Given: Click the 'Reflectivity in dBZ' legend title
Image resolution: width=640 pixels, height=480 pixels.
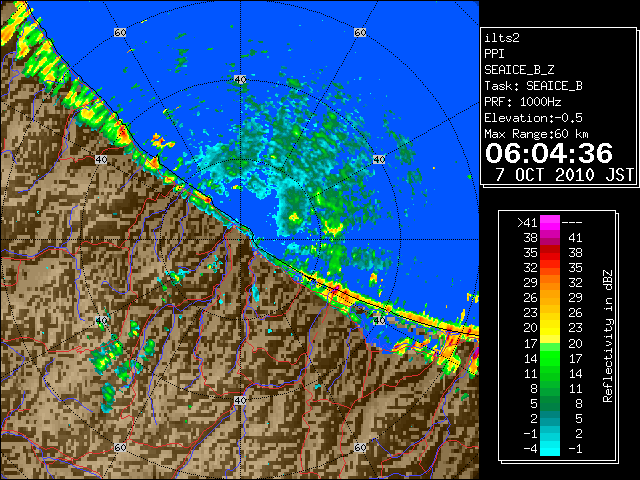Looking at the screenshot, I should click(608, 336).
